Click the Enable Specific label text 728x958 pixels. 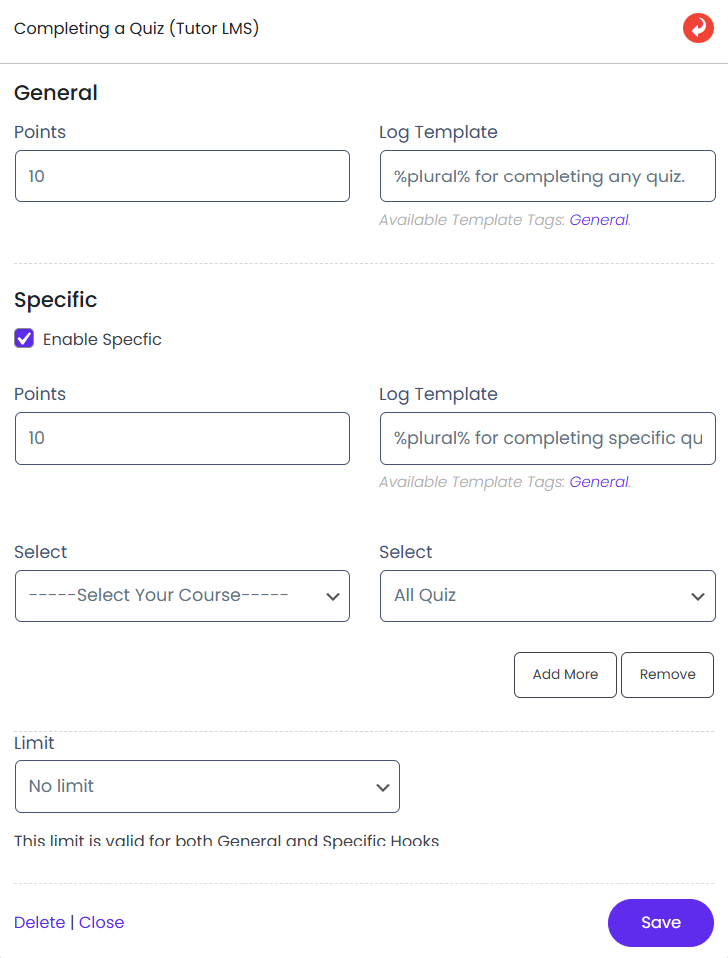(x=102, y=340)
